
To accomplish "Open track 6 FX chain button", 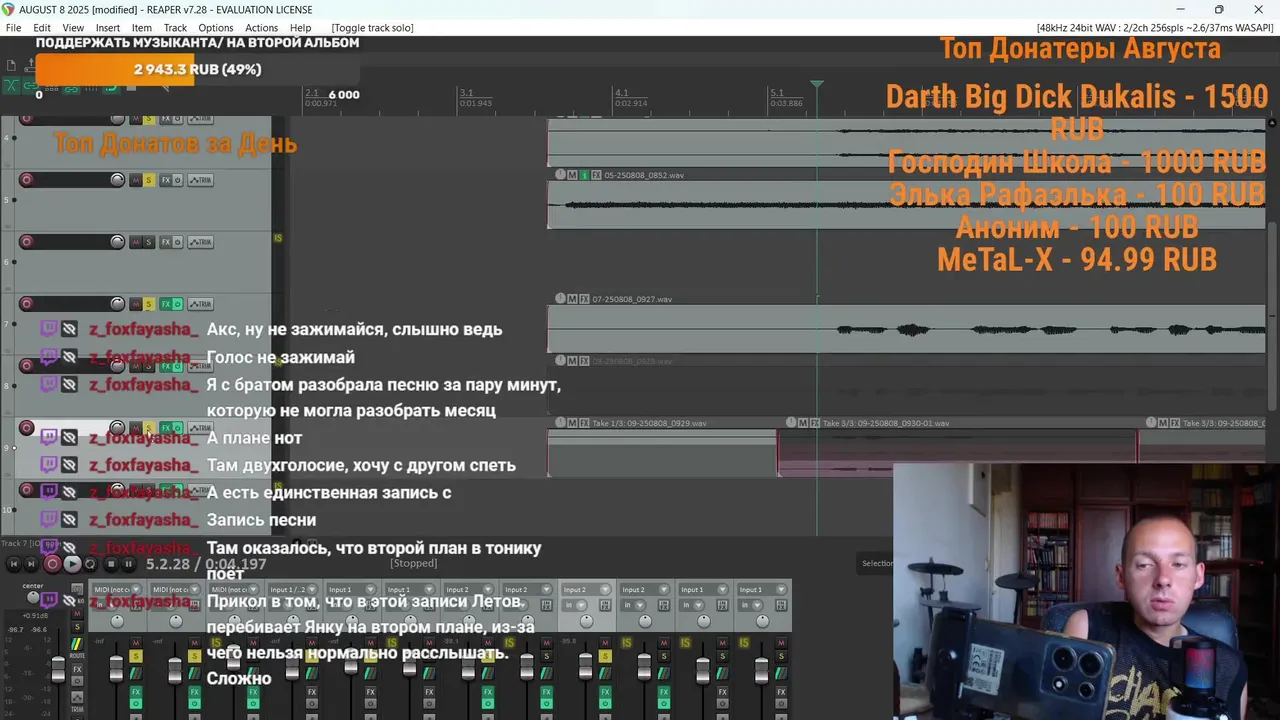I will tap(166, 242).
